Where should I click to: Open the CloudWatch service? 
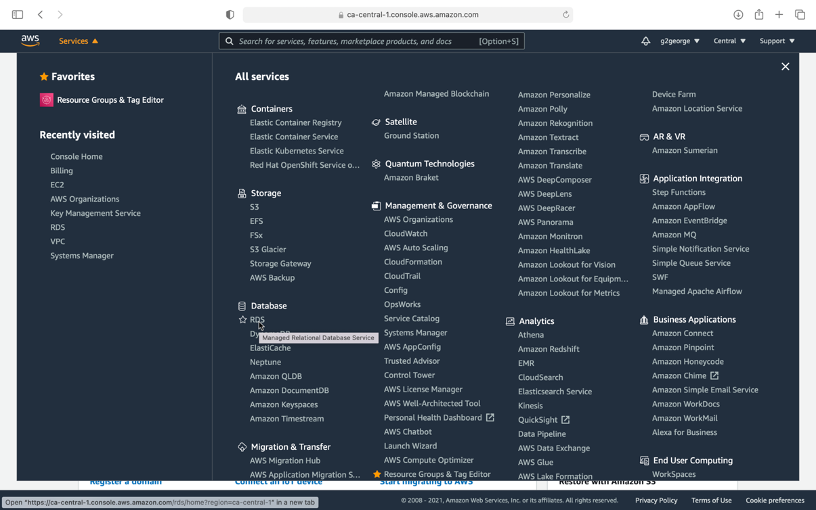tap(405, 234)
